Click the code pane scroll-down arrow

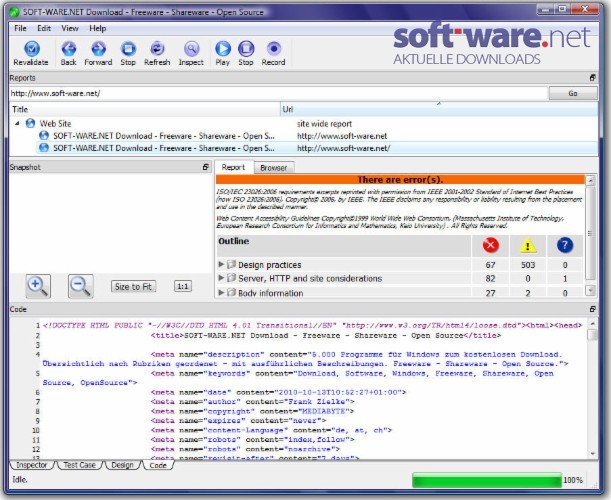coord(593,454)
